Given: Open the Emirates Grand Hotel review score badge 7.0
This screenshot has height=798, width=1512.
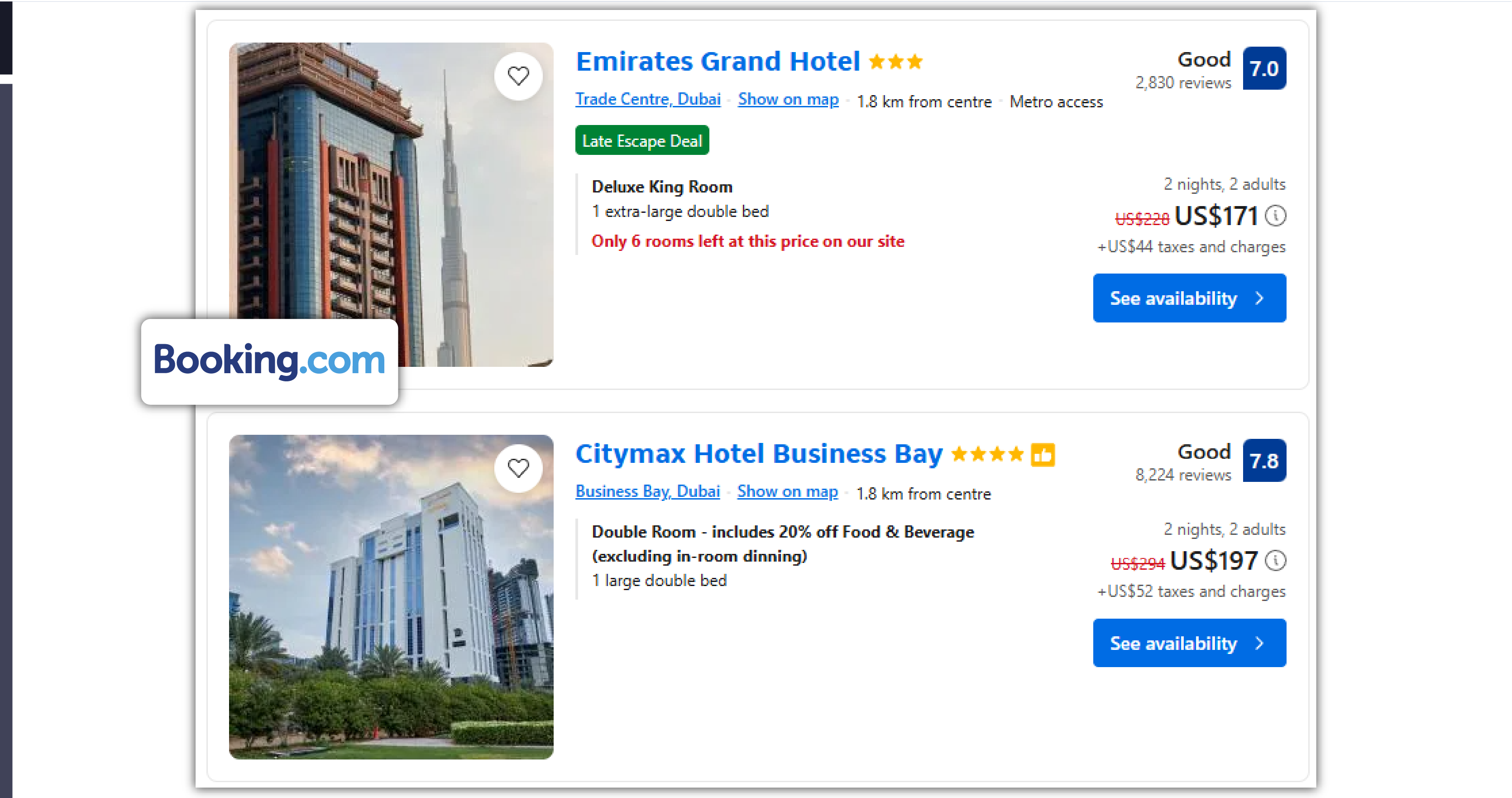Looking at the screenshot, I should tap(1265, 68).
